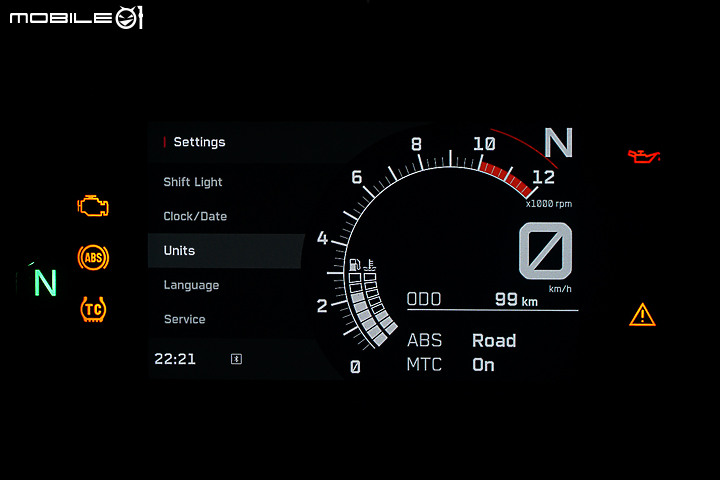The height and width of the screenshot is (480, 720).
Task: Click the red redline zone of tachometer
Action: [507, 179]
